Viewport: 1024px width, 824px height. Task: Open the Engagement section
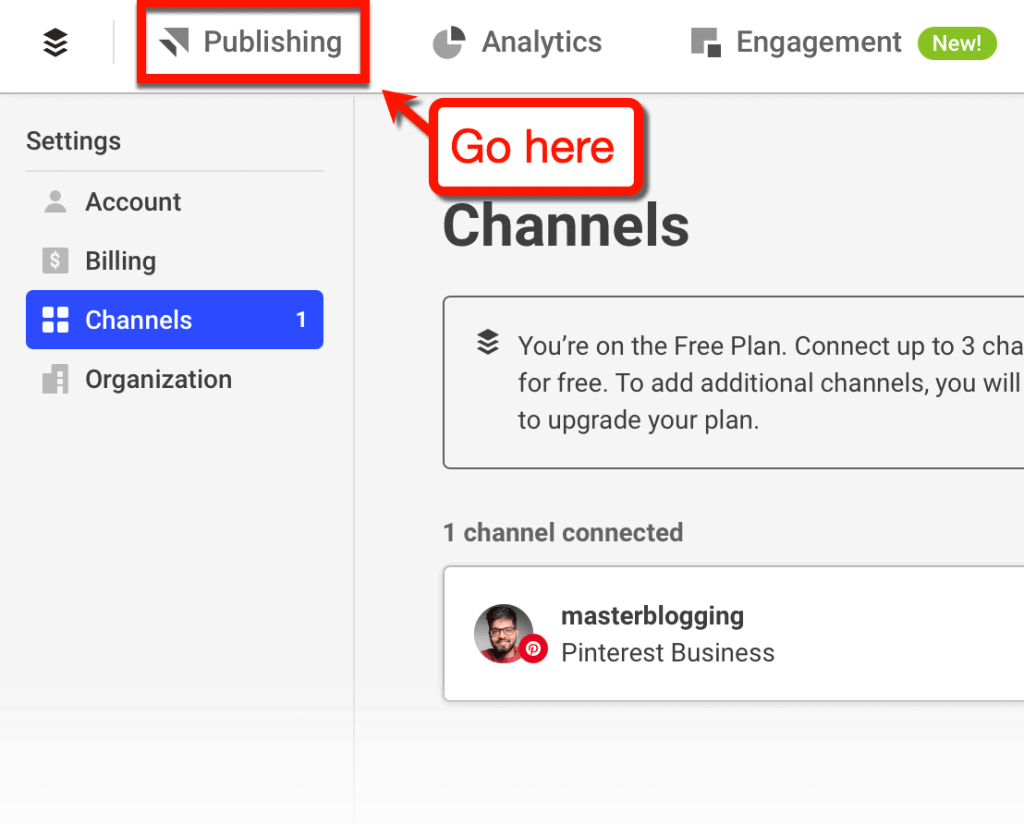(818, 42)
